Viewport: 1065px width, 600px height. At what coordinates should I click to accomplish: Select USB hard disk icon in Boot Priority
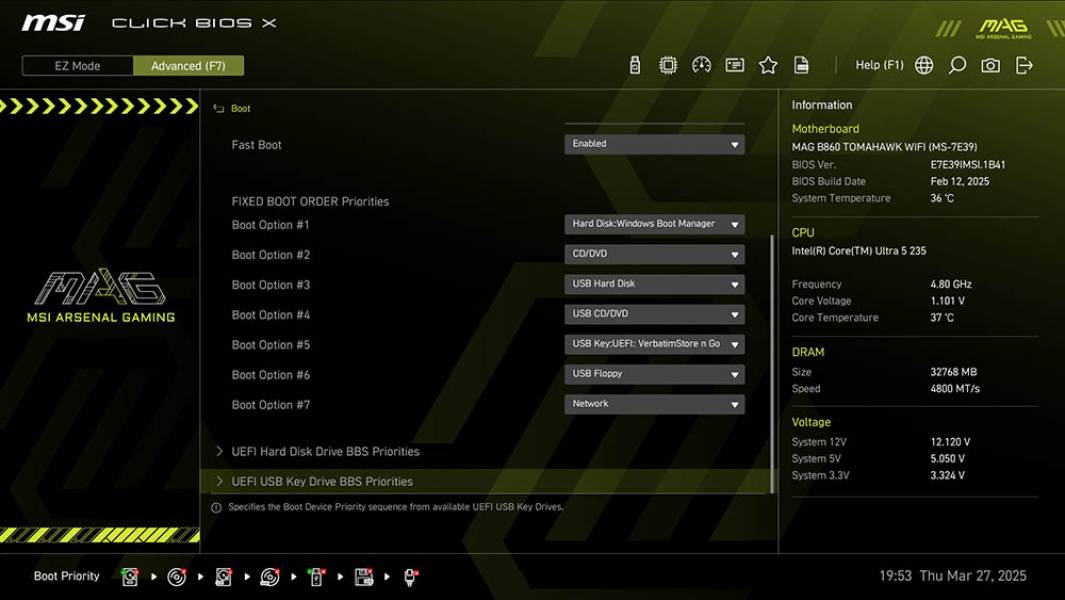click(223, 577)
